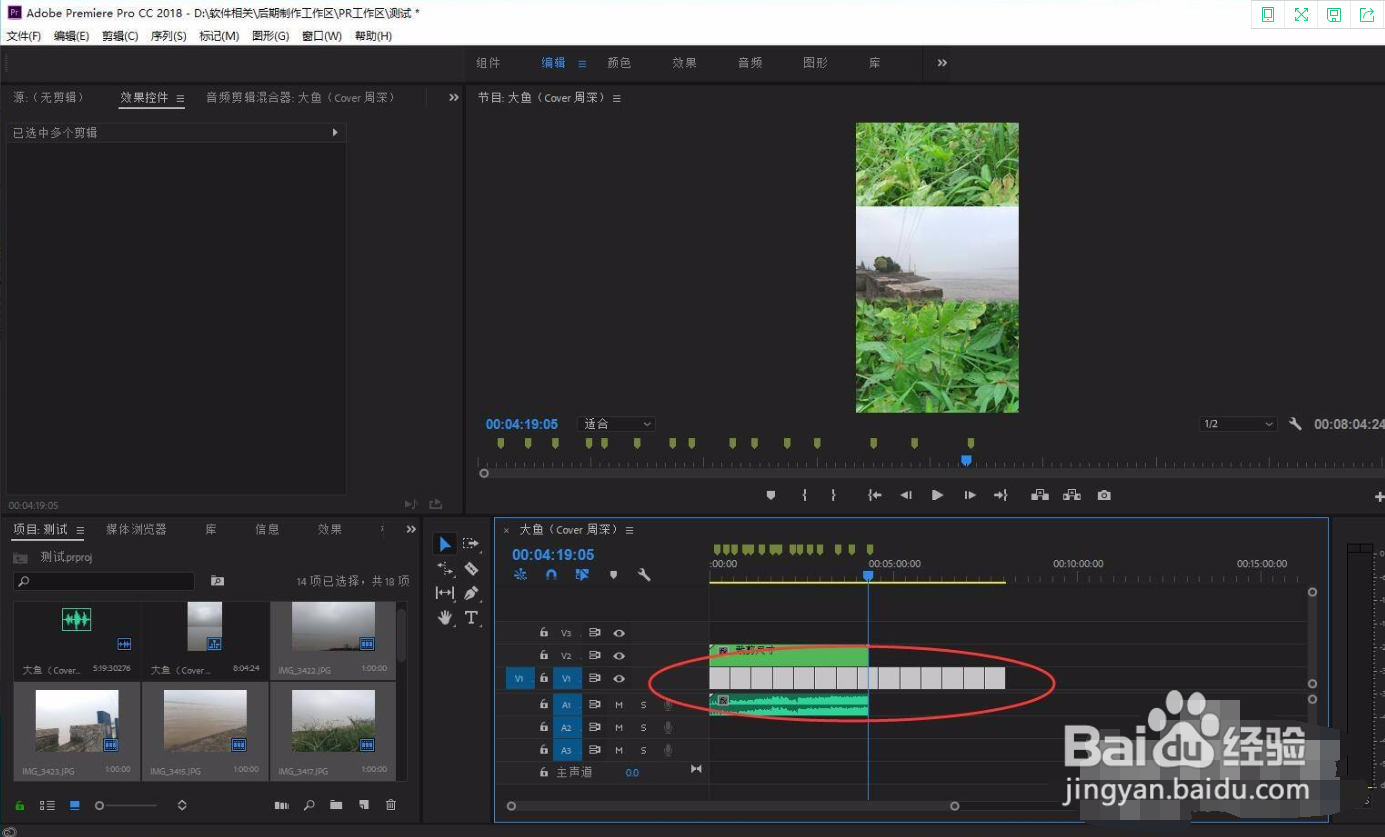Adjust project thumbnail zoom slider
Image resolution: width=1385 pixels, height=837 pixels.
[x=99, y=805]
